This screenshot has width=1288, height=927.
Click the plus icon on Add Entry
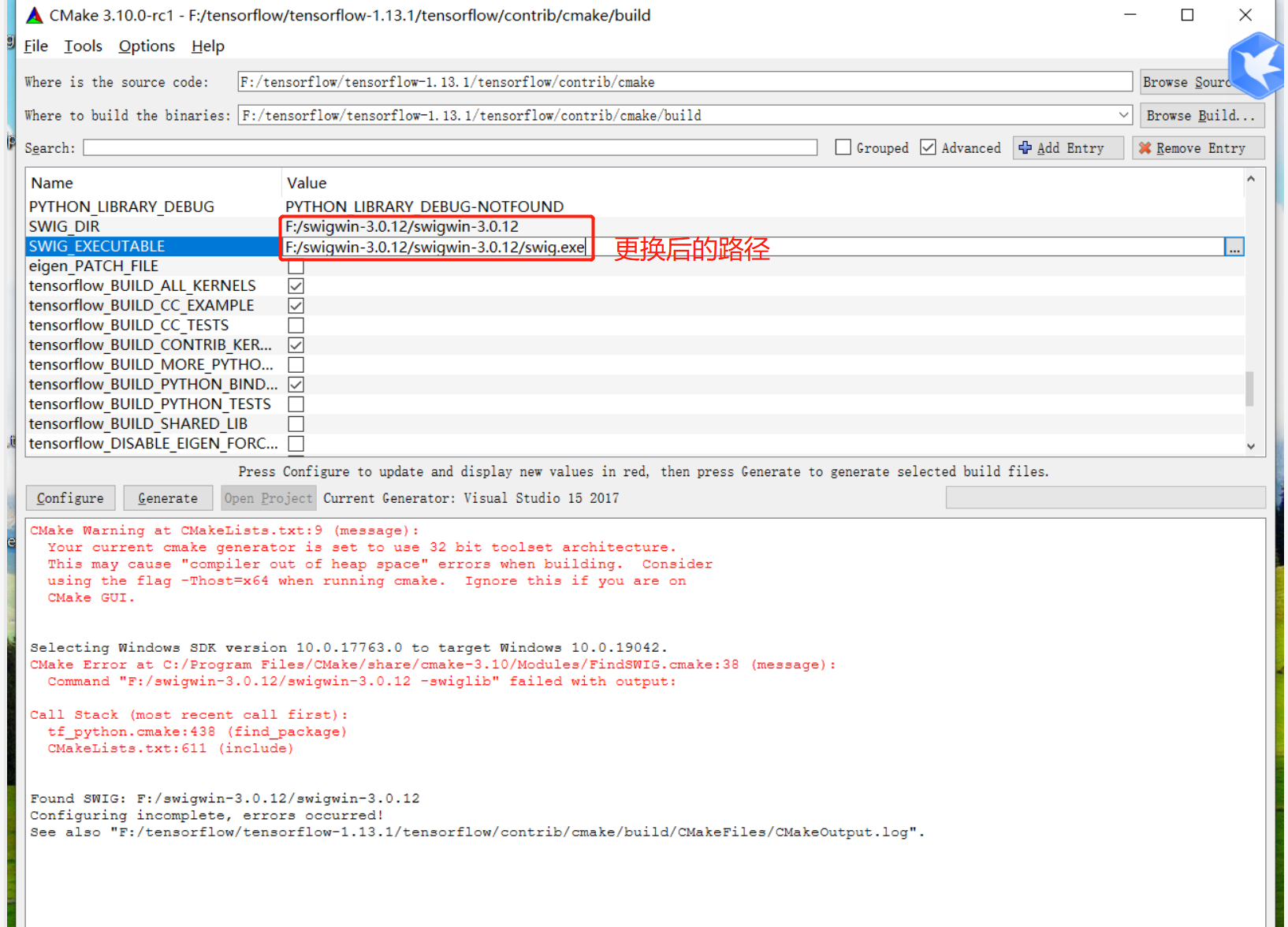tap(1025, 147)
